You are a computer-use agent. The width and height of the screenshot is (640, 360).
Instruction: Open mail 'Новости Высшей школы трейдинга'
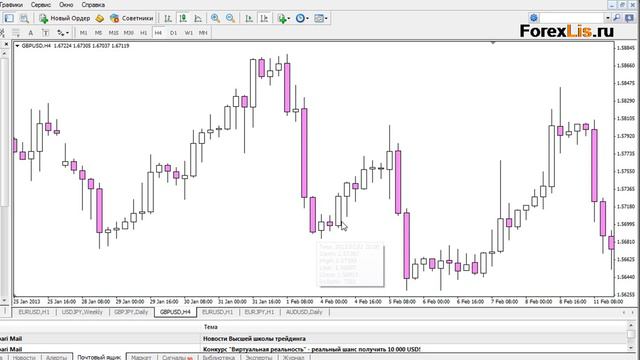click(254, 338)
